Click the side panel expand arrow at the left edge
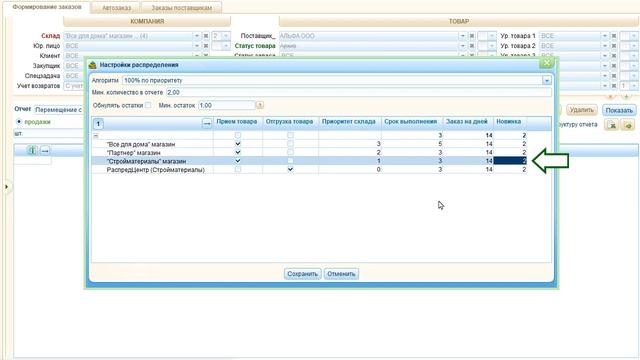The image size is (640, 360). coord(6,187)
